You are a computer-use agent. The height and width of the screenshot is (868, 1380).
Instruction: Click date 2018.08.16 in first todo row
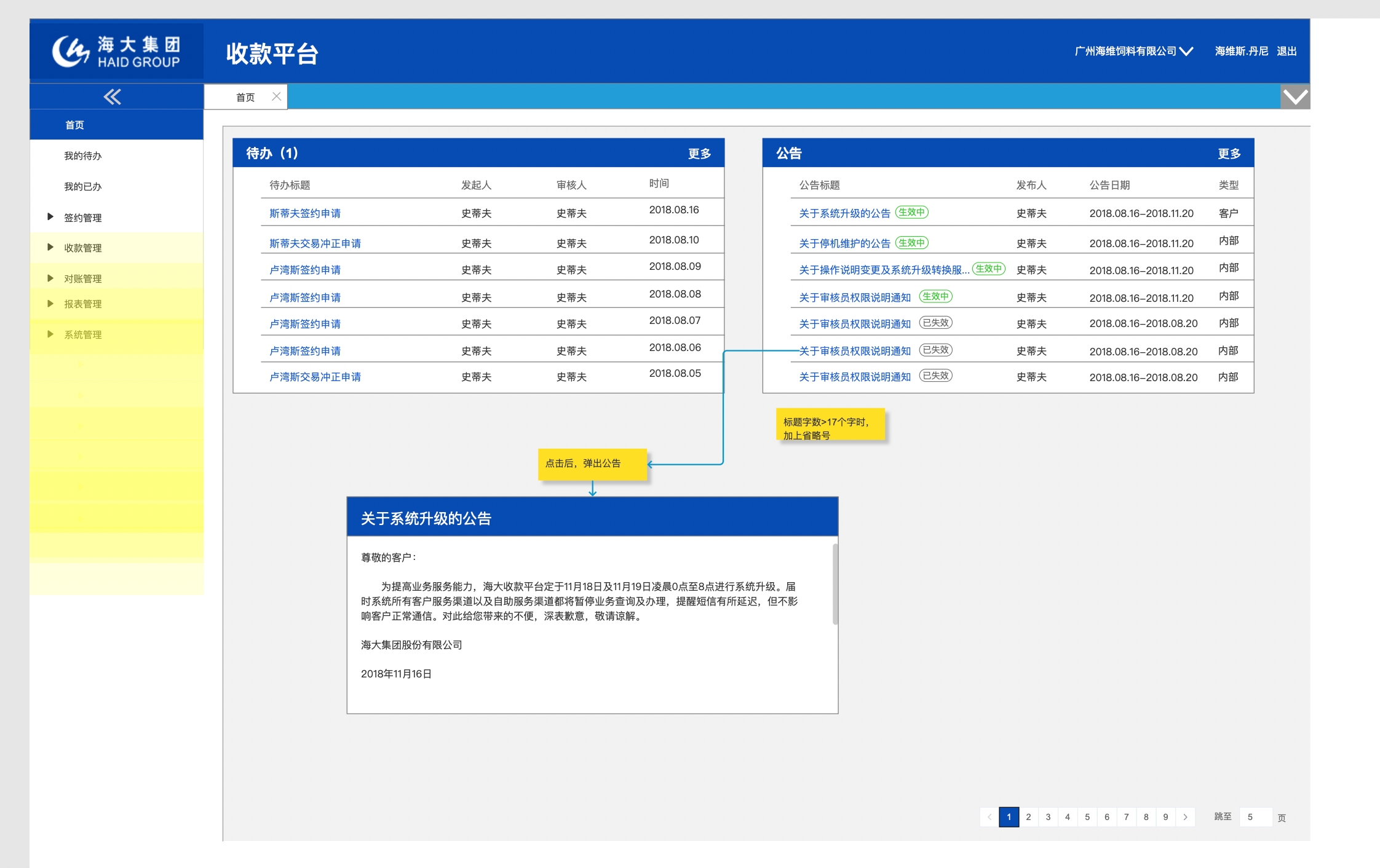click(674, 210)
